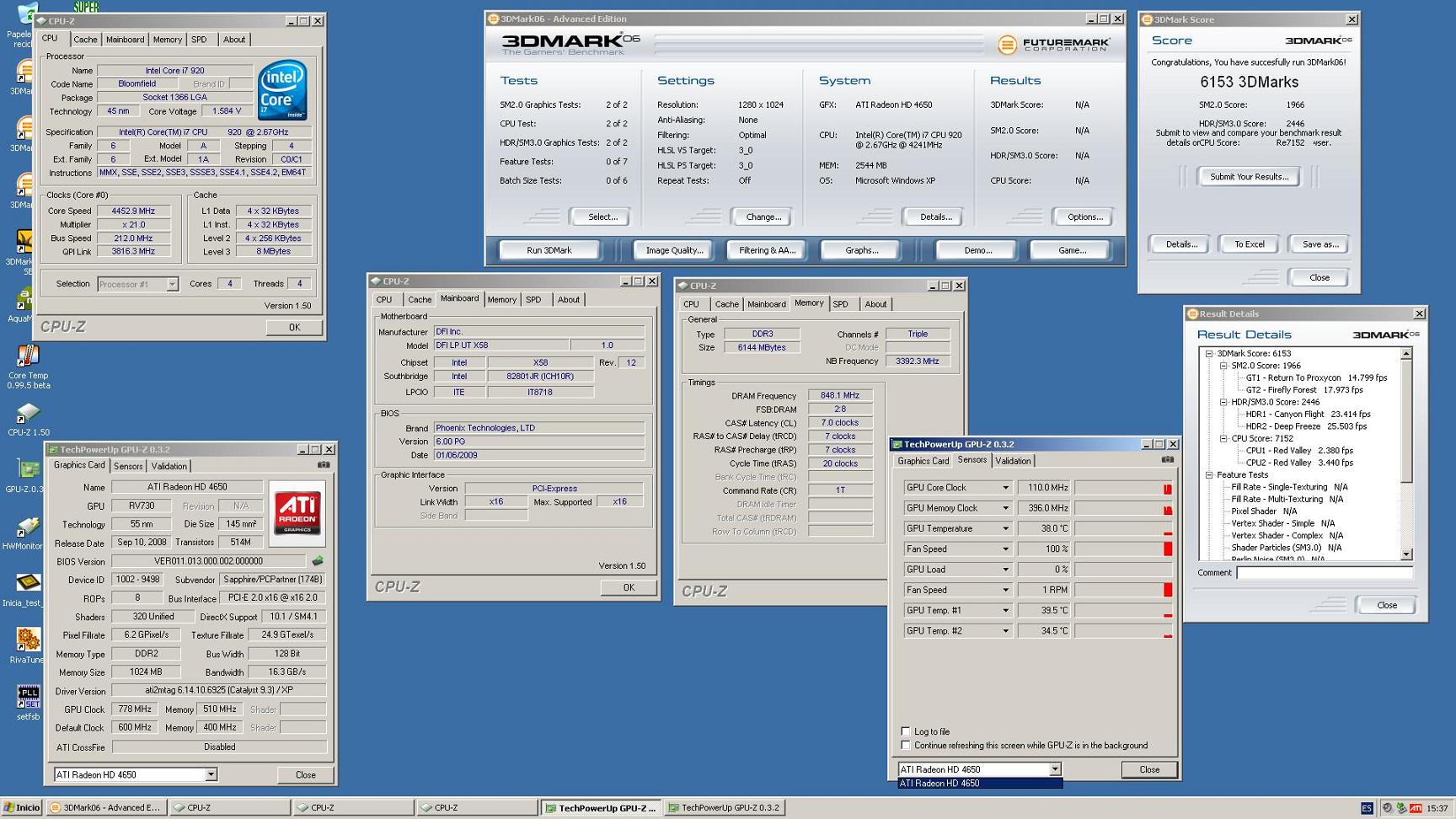Image resolution: width=1456 pixels, height=819 pixels.
Task: Open About tab in CPU-Z Mainboard window
Action: (569, 300)
